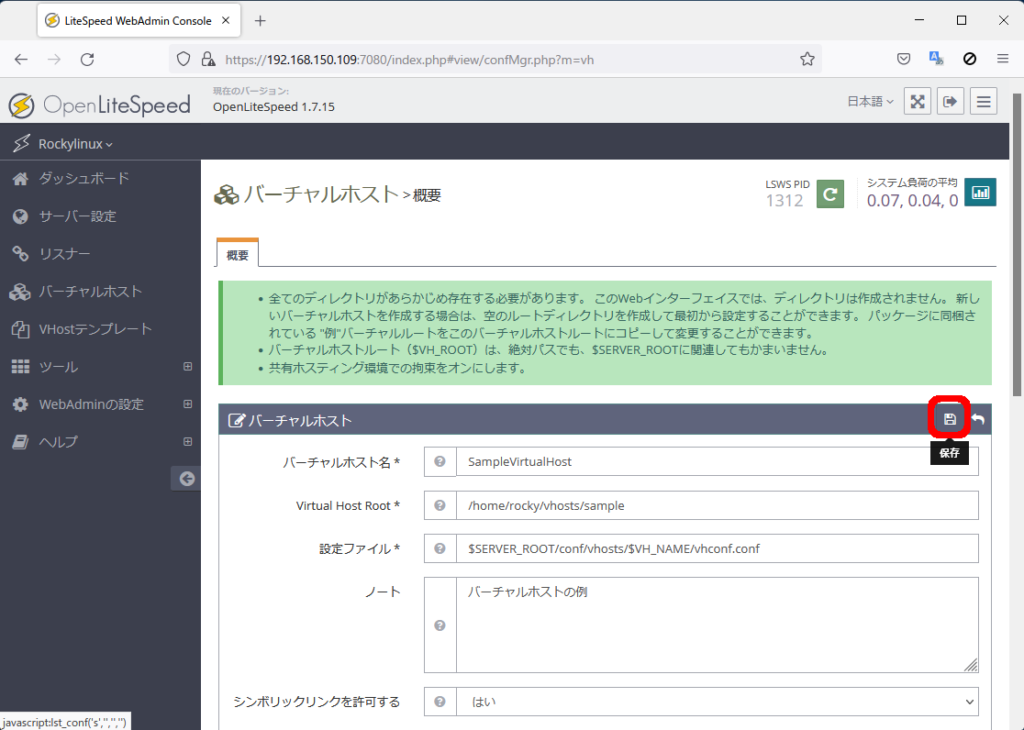This screenshot has width=1024, height=730.
Task: Click help icon for Virtual Host Root
Action: [440, 506]
